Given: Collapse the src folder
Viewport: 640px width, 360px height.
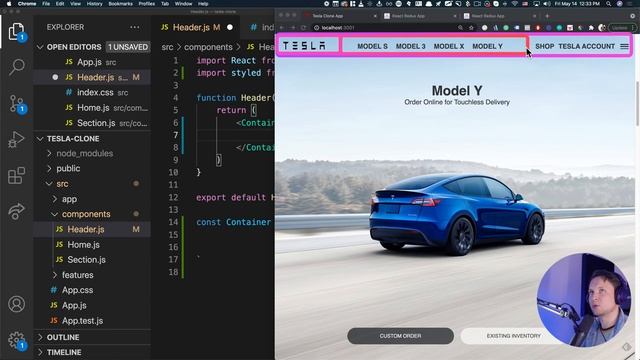Looking at the screenshot, I should coord(62,184).
